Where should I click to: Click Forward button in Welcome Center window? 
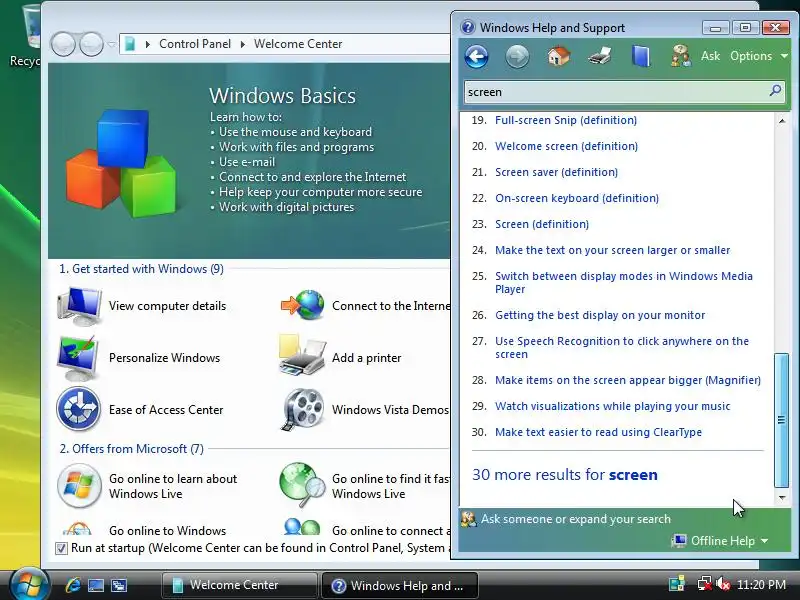point(92,44)
